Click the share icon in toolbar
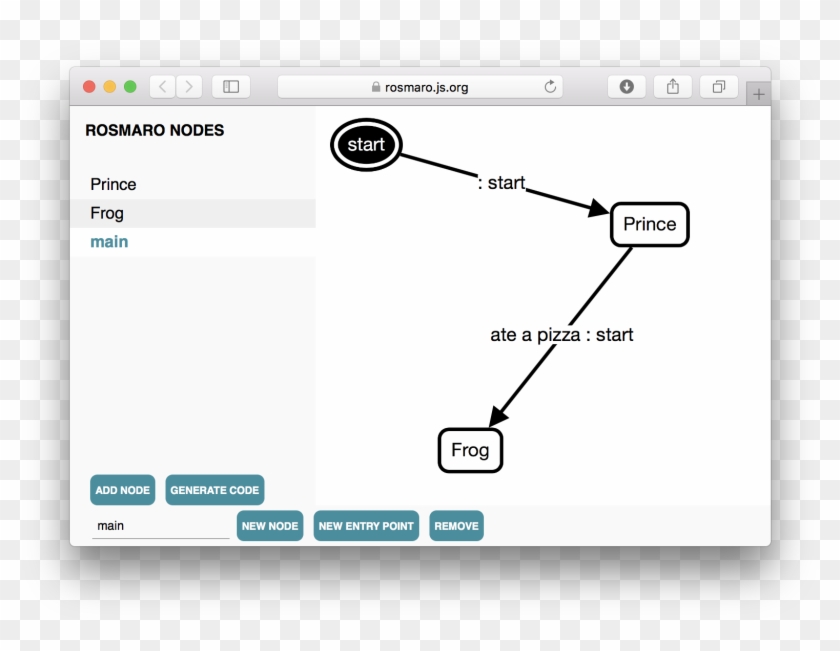The height and width of the screenshot is (651, 840). (673, 87)
